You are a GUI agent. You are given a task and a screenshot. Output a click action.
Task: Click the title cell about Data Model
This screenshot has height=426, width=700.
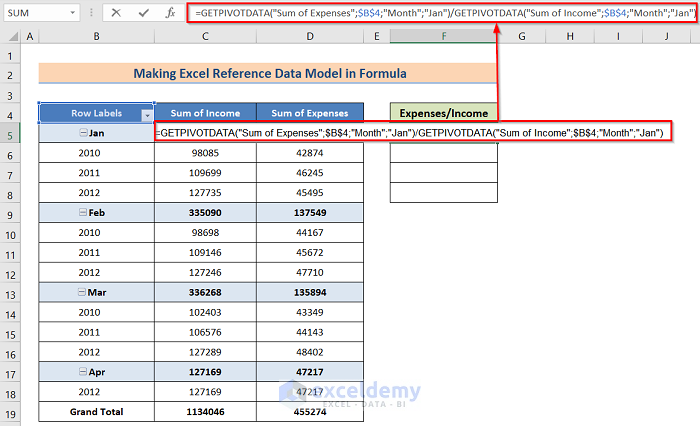pyautogui.click(x=267, y=73)
